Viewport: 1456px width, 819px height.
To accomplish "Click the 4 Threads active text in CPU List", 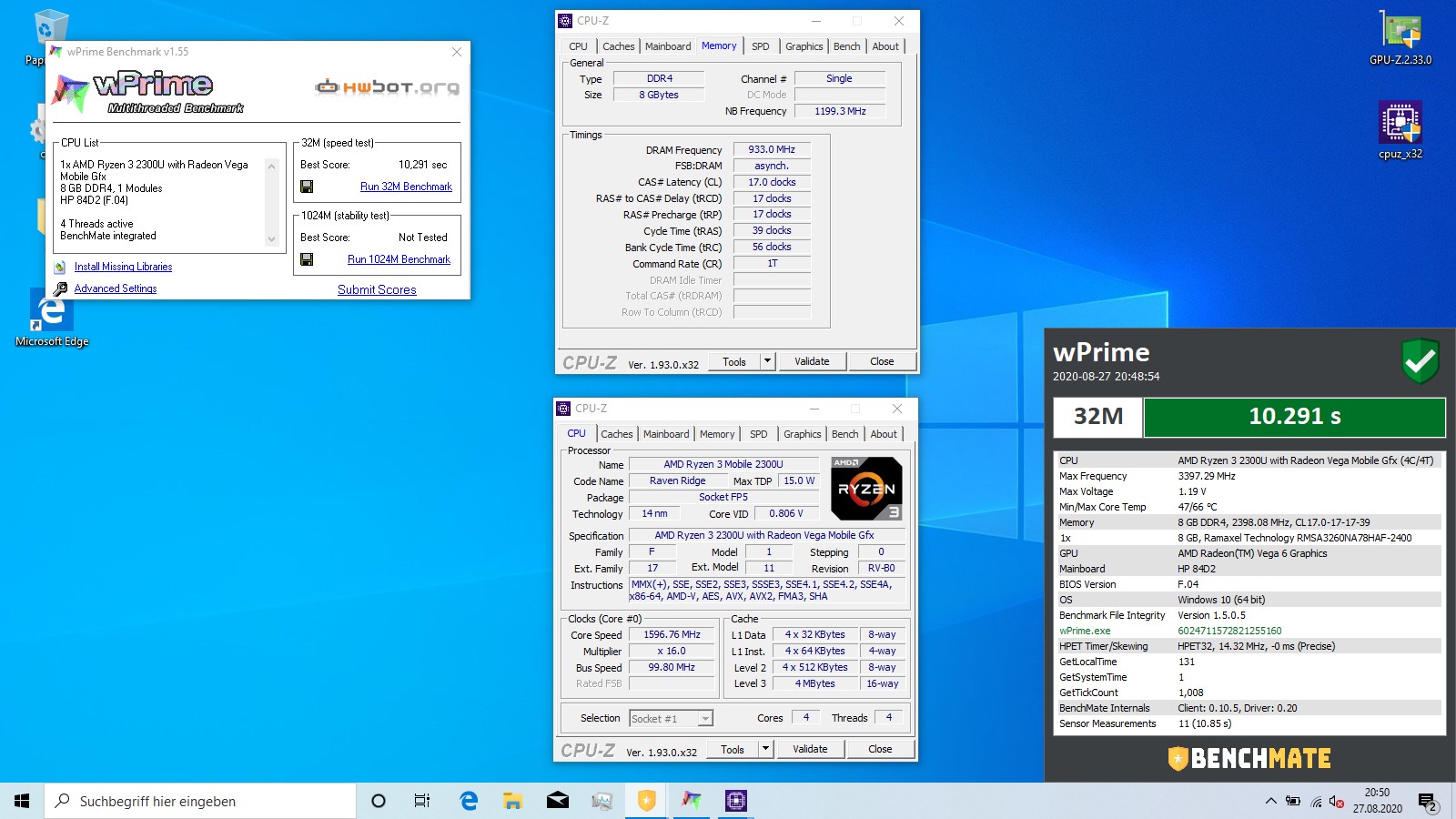I will (96, 224).
